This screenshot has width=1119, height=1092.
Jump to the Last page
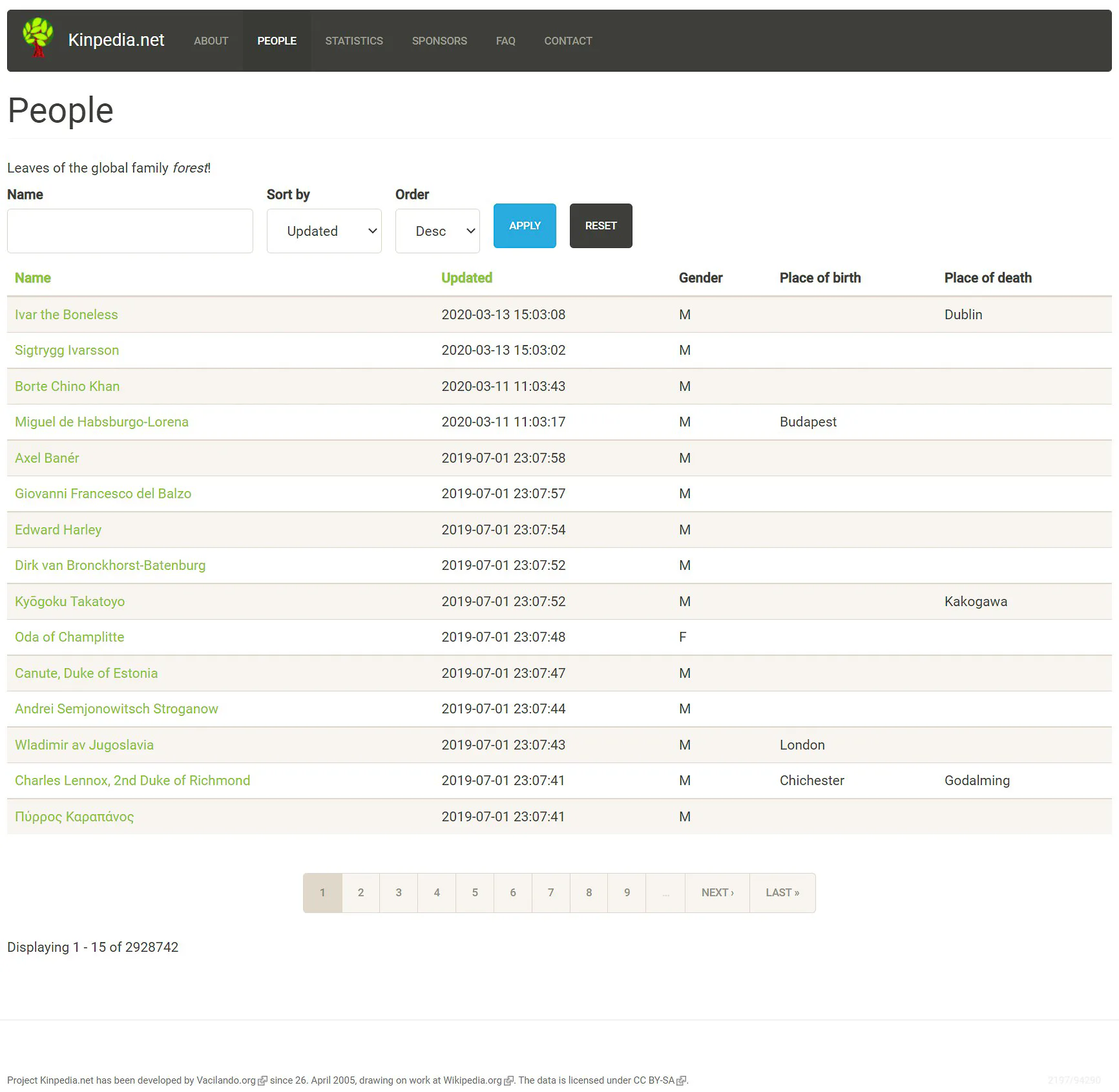pyautogui.click(x=782, y=892)
